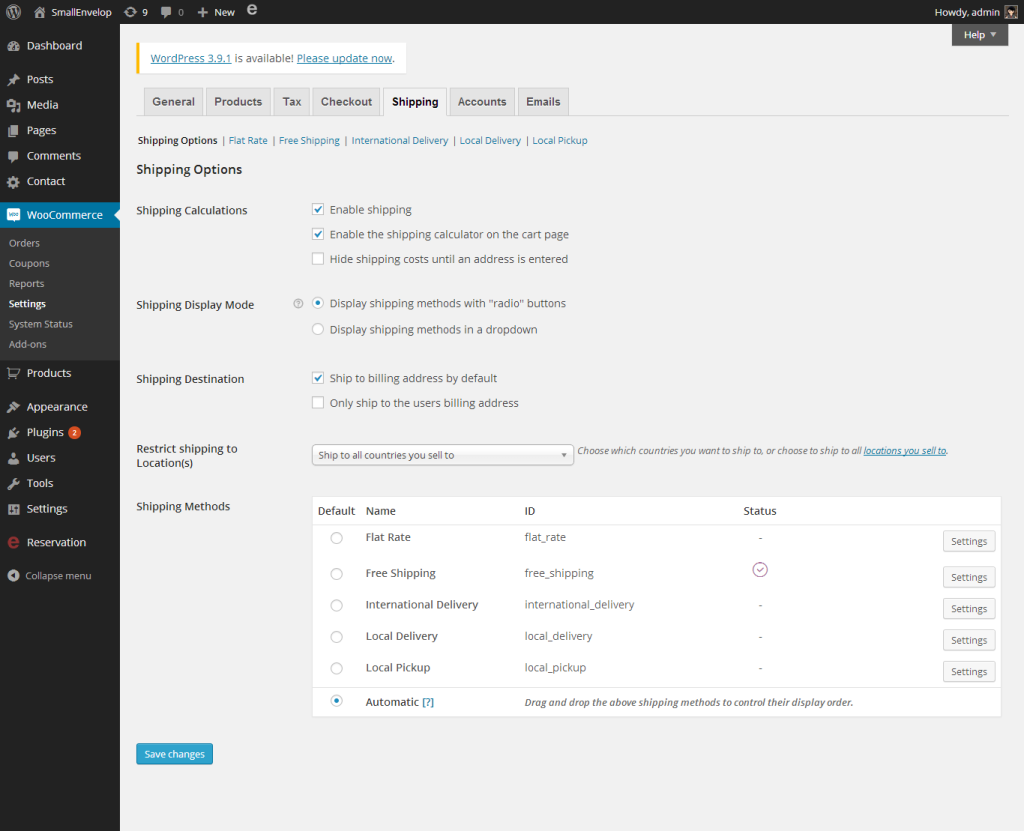This screenshot has width=1024, height=831.
Task: Click the WooCommerce icon in sidebar
Action: [13, 215]
